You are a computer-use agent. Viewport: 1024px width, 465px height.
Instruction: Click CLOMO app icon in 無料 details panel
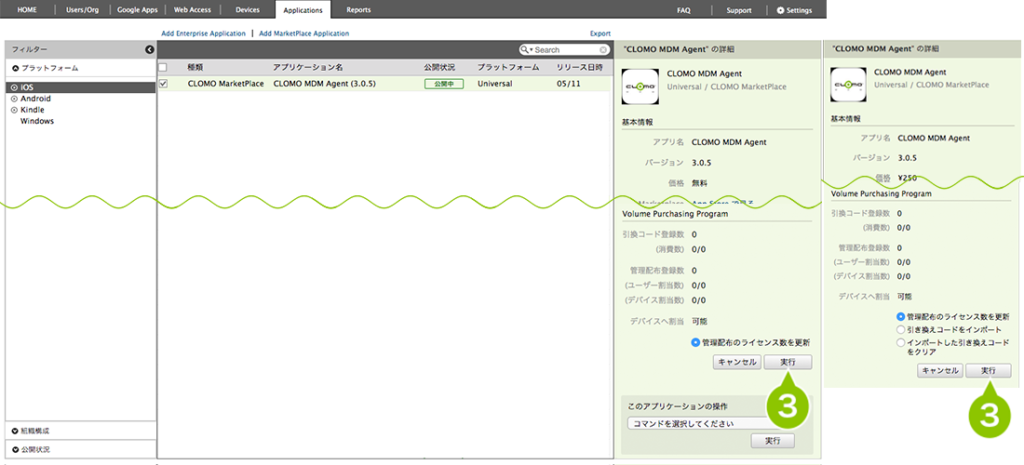coord(640,86)
